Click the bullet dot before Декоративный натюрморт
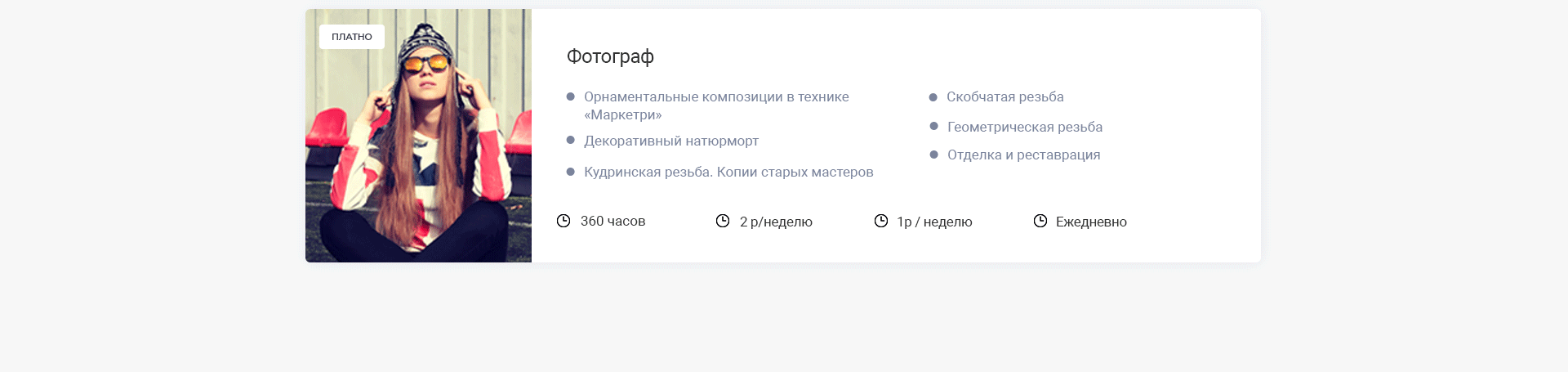 [571, 141]
